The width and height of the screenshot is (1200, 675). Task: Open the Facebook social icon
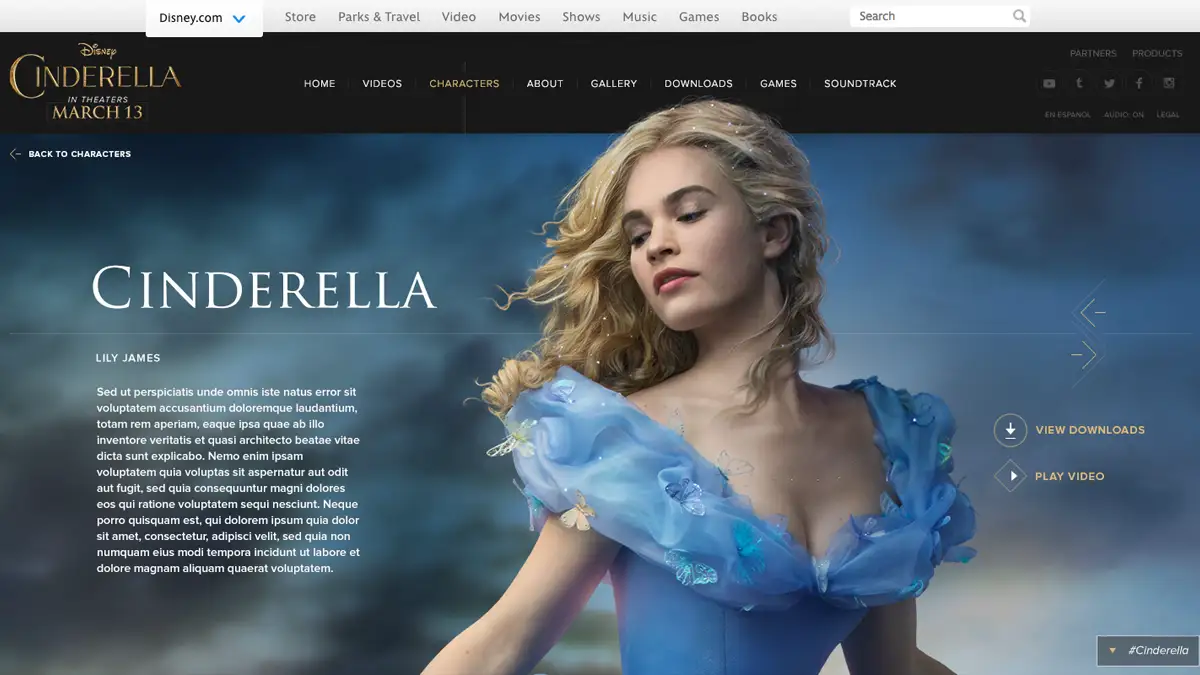coord(1139,84)
